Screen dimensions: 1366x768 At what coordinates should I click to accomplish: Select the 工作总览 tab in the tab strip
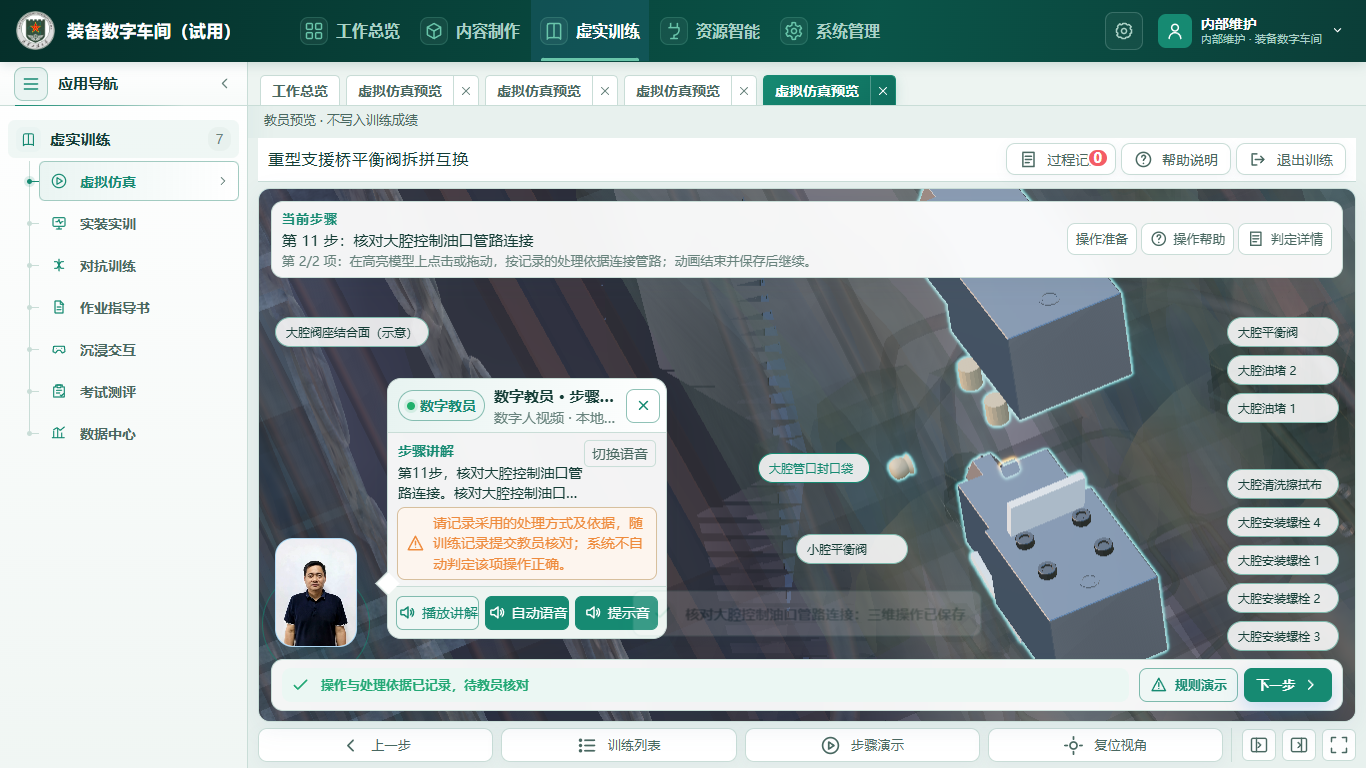[300, 91]
